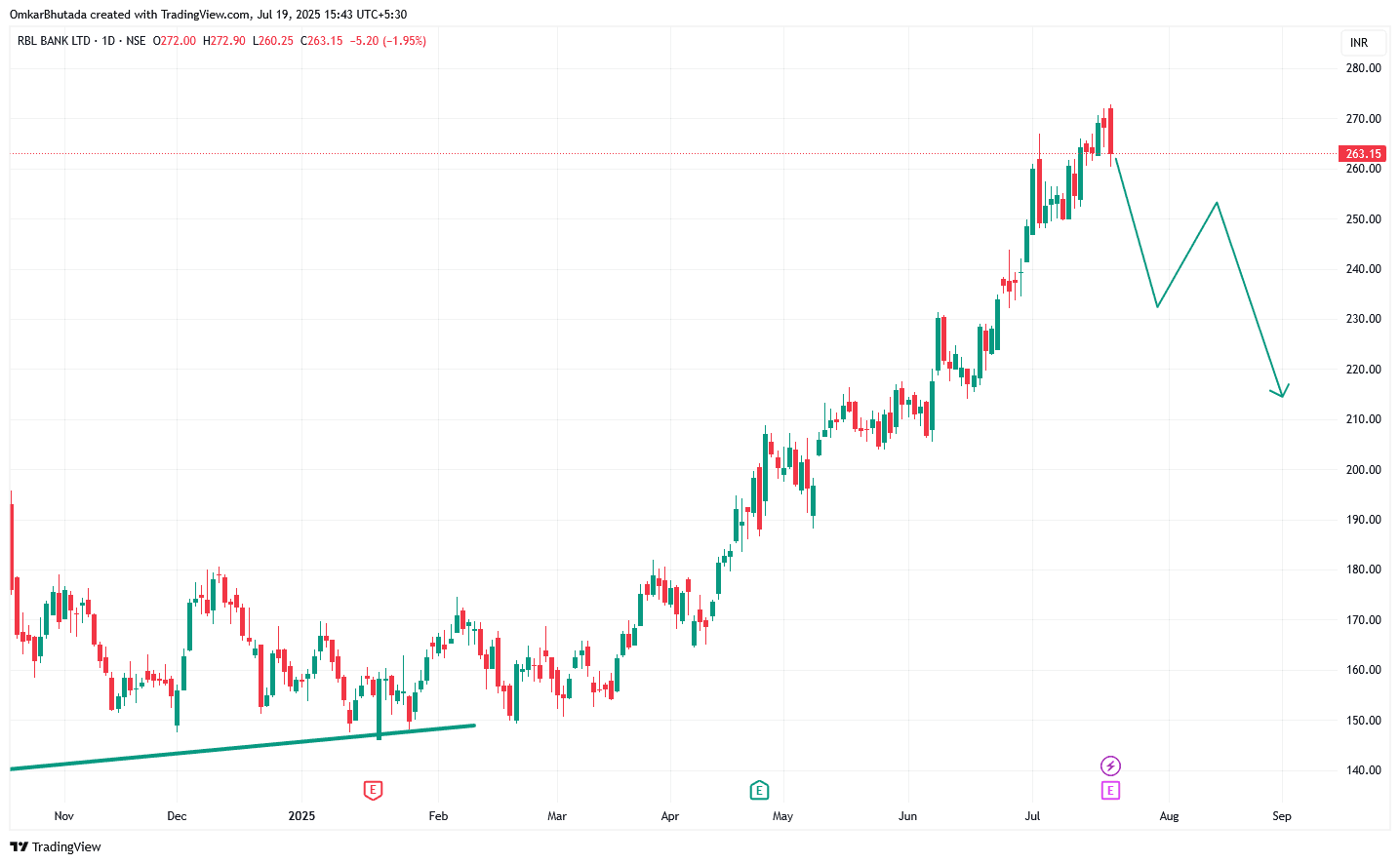
Task: Click the Apr label on time axis
Action: (x=670, y=816)
